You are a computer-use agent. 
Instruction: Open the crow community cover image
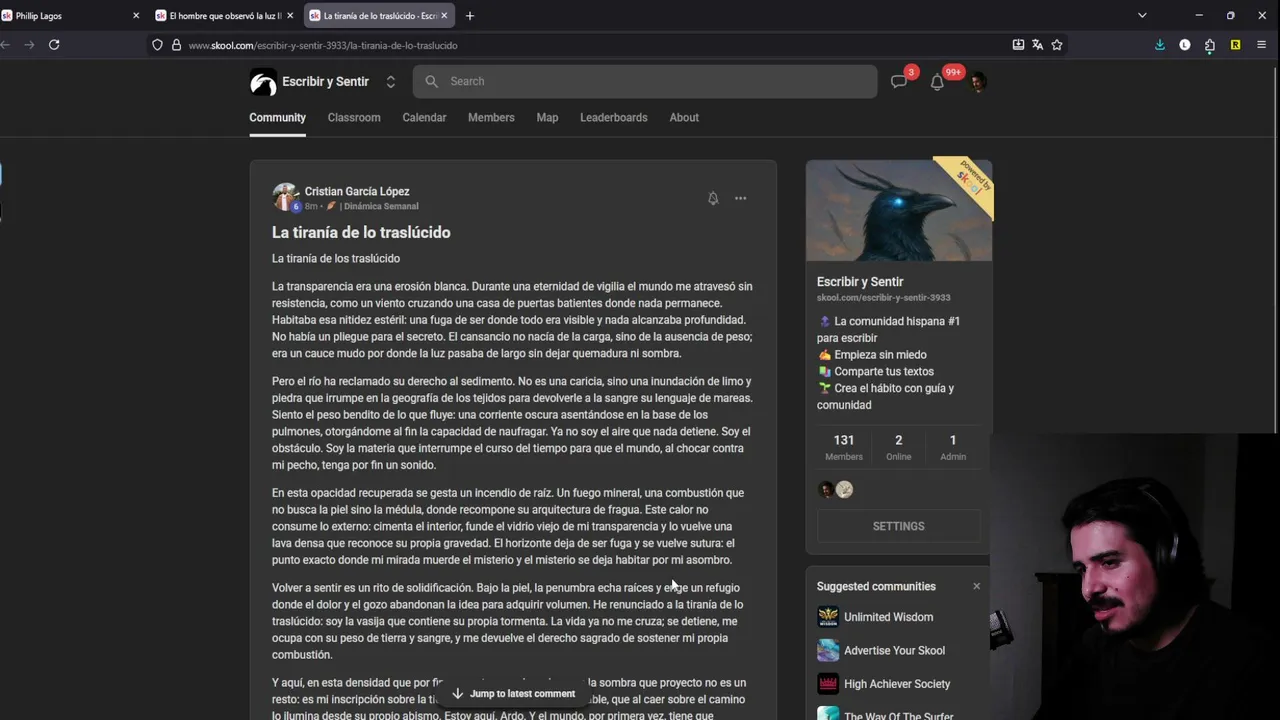pyautogui.click(x=899, y=211)
